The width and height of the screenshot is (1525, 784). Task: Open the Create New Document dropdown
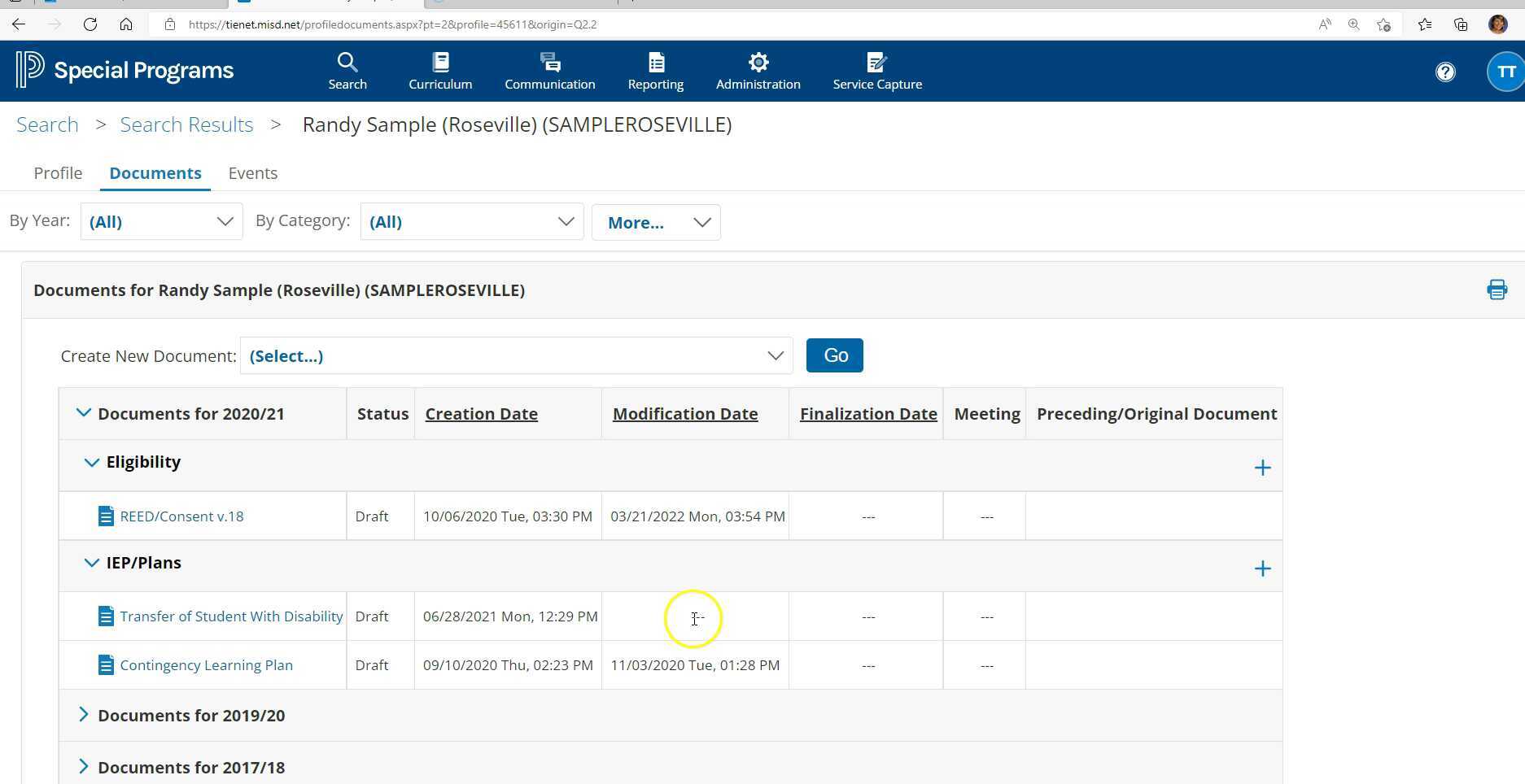[x=516, y=355]
